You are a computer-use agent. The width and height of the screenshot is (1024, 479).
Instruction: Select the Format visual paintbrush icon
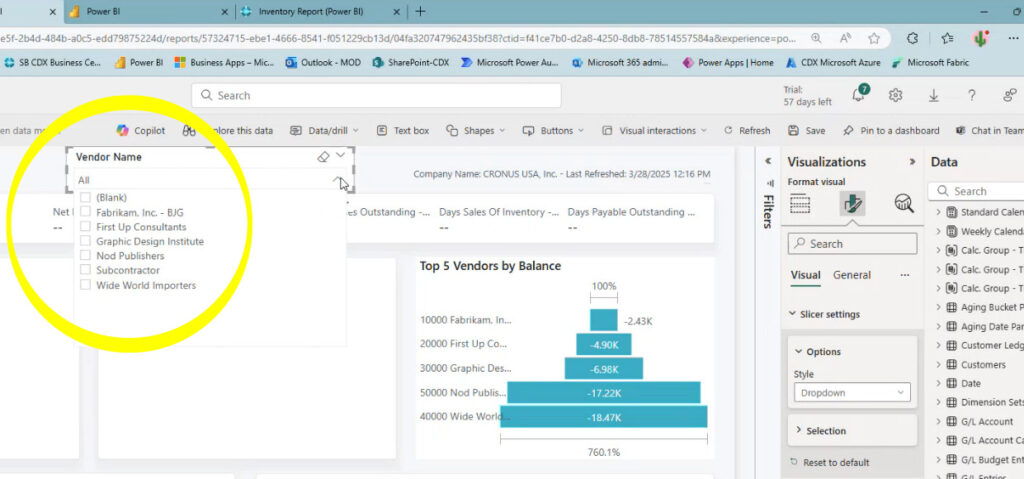pos(852,204)
